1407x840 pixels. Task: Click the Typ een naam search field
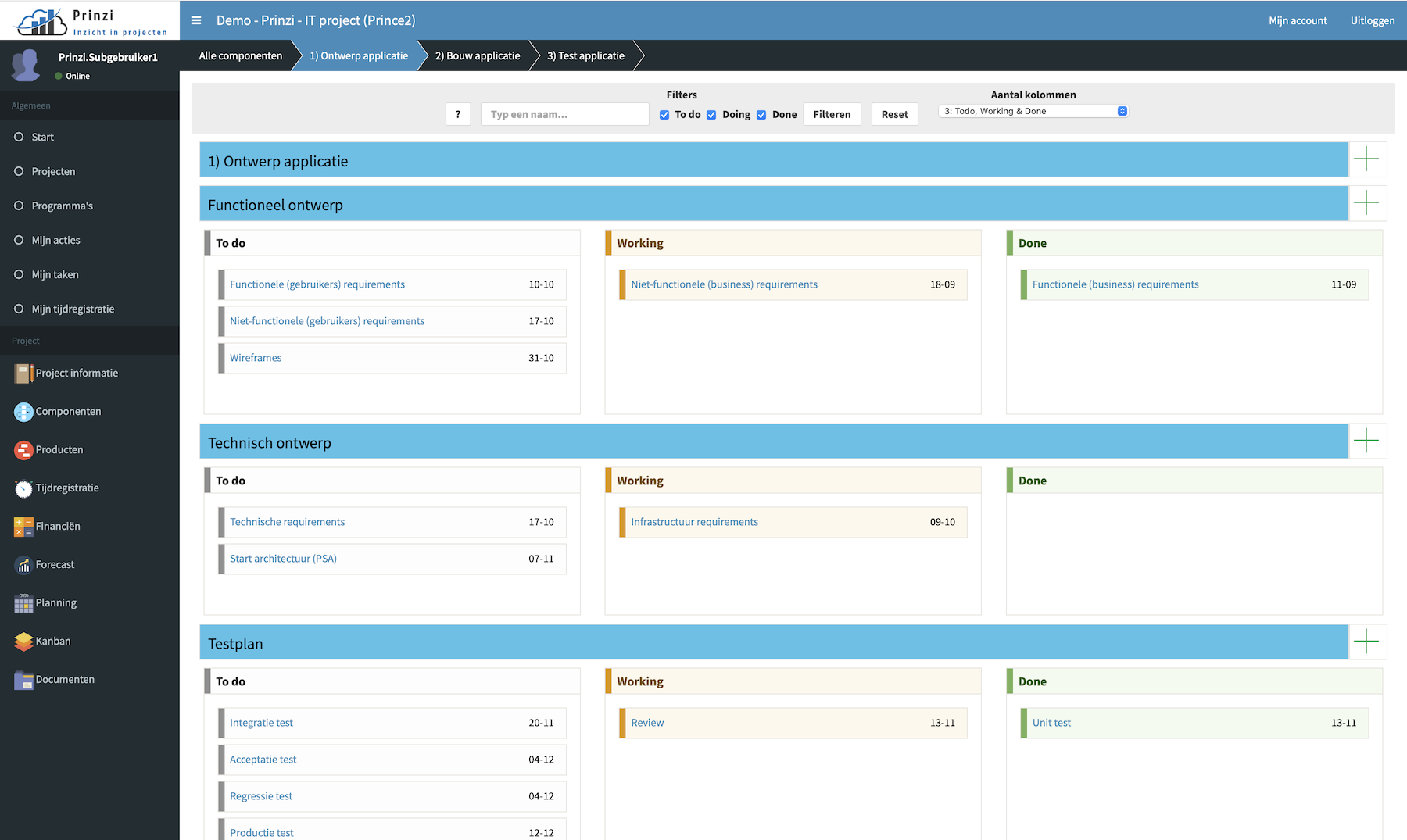point(564,114)
